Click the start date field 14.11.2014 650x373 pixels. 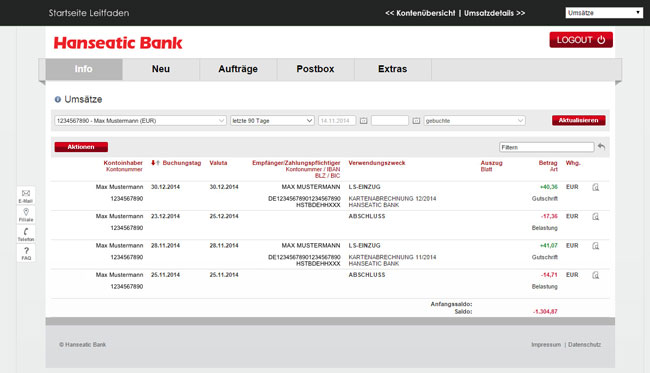coord(337,121)
